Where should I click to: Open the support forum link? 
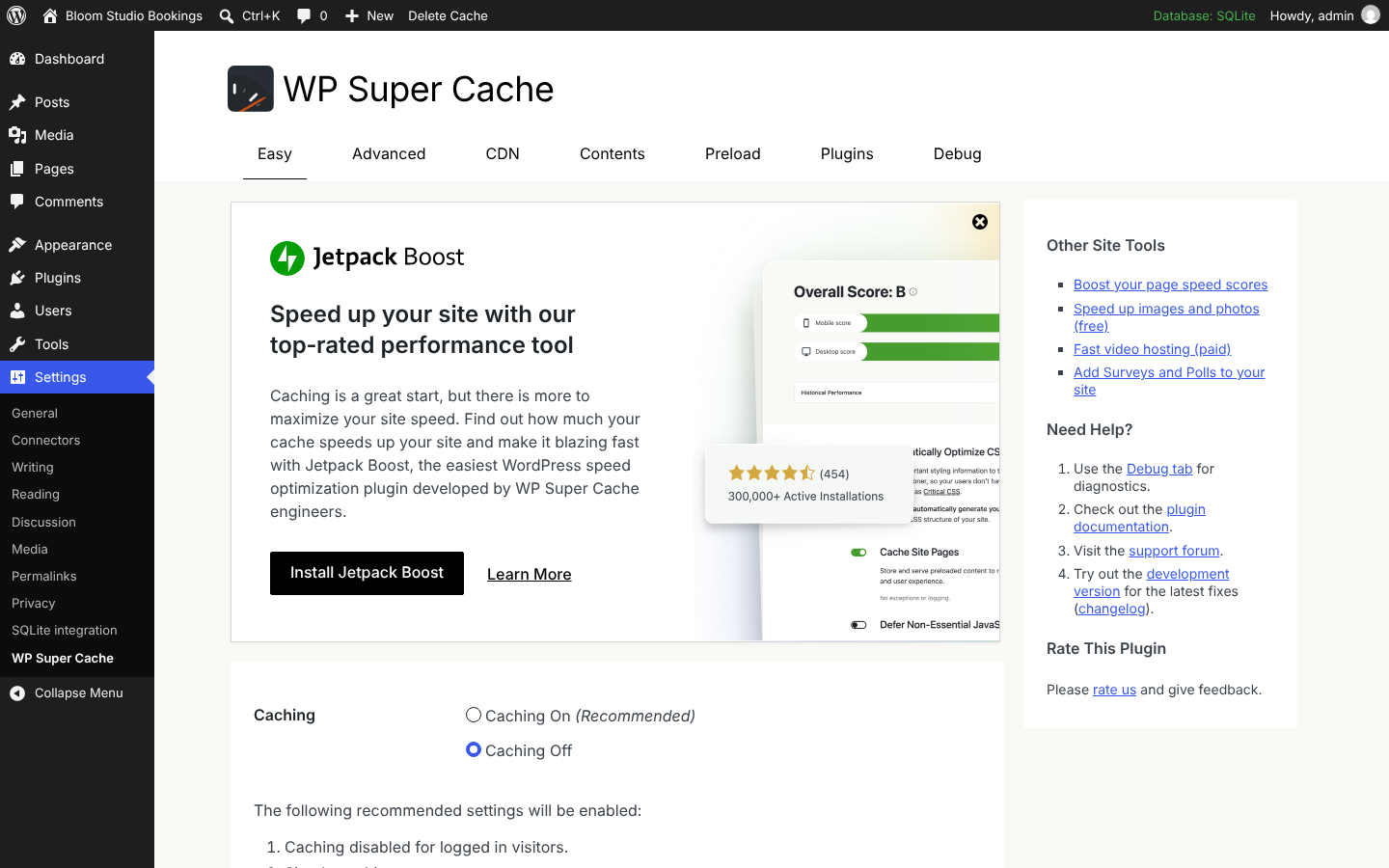pos(1174,551)
